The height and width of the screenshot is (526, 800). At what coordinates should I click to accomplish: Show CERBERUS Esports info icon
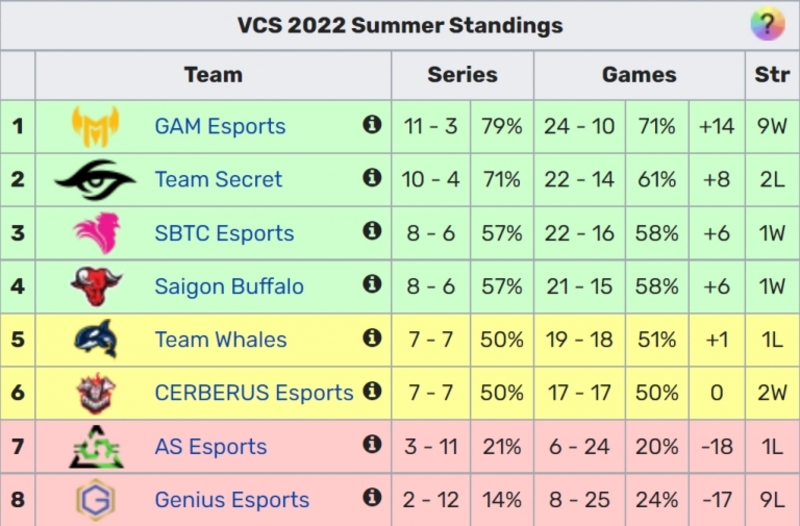point(372,391)
